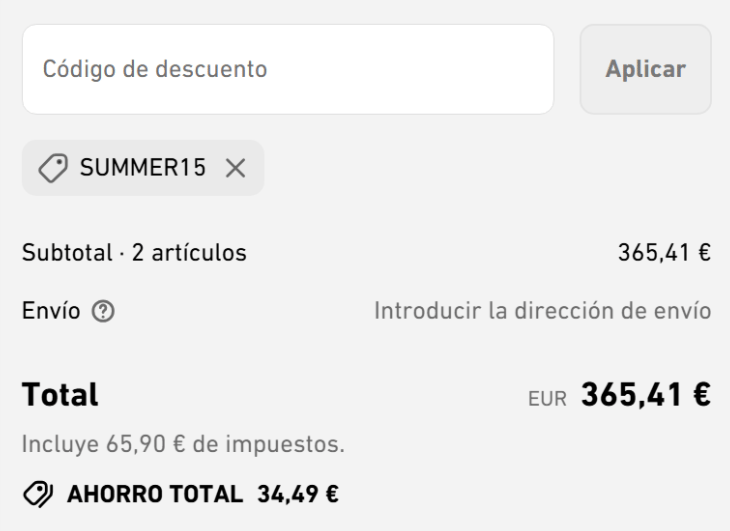
Task: Click the "2 artículos" item count
Action: 189,253
